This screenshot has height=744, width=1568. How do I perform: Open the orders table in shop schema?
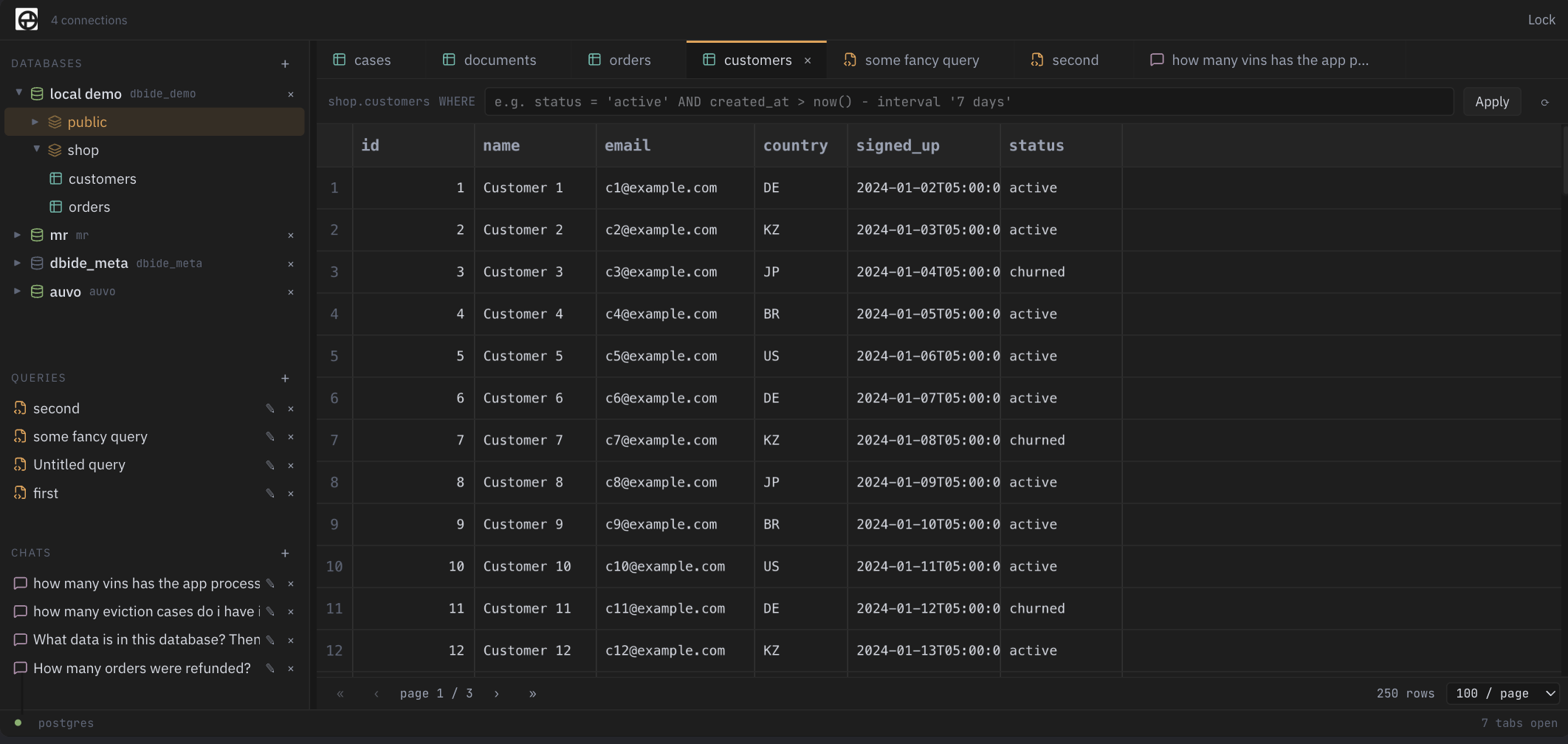pos(89,207)
